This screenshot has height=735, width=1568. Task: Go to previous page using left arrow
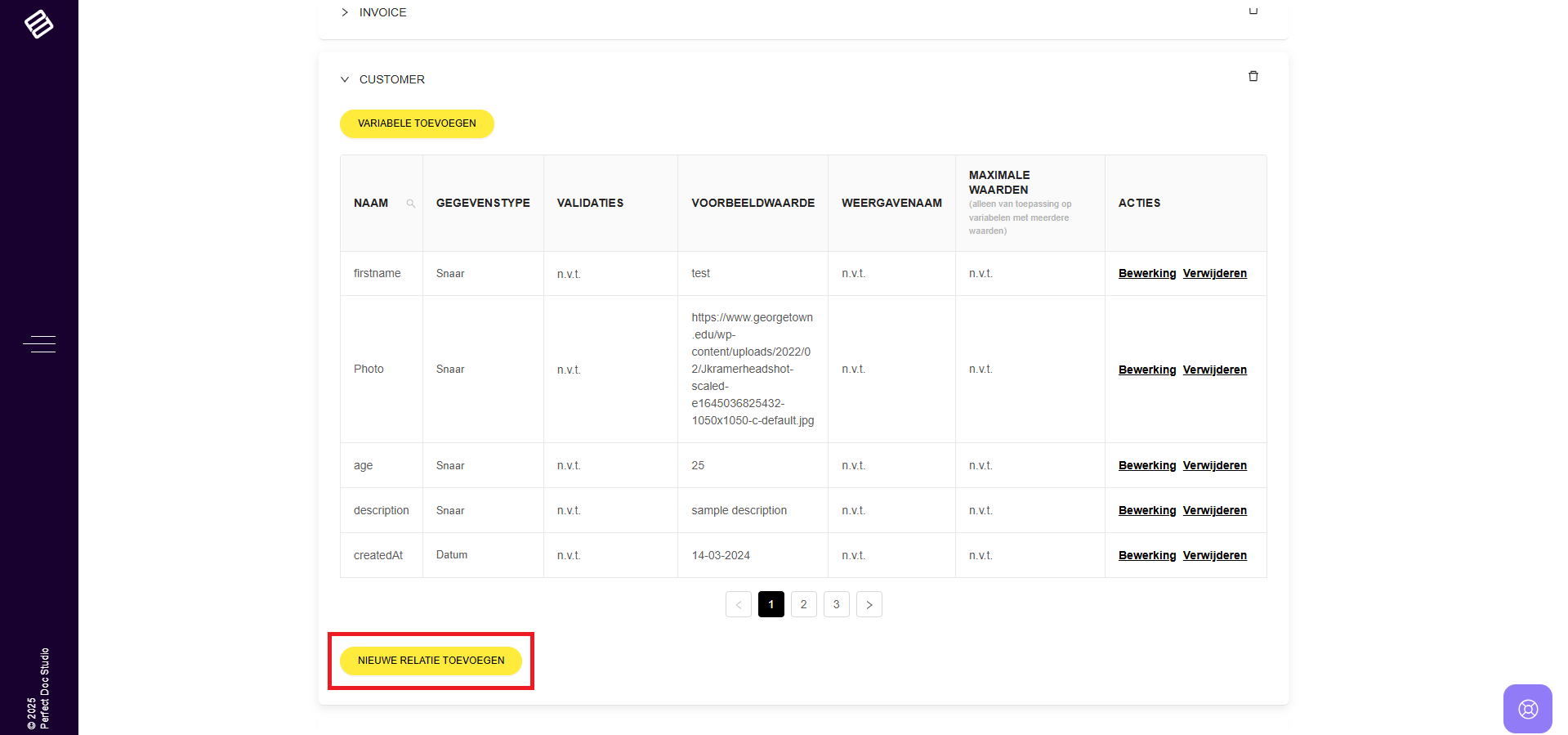(738, 604)
